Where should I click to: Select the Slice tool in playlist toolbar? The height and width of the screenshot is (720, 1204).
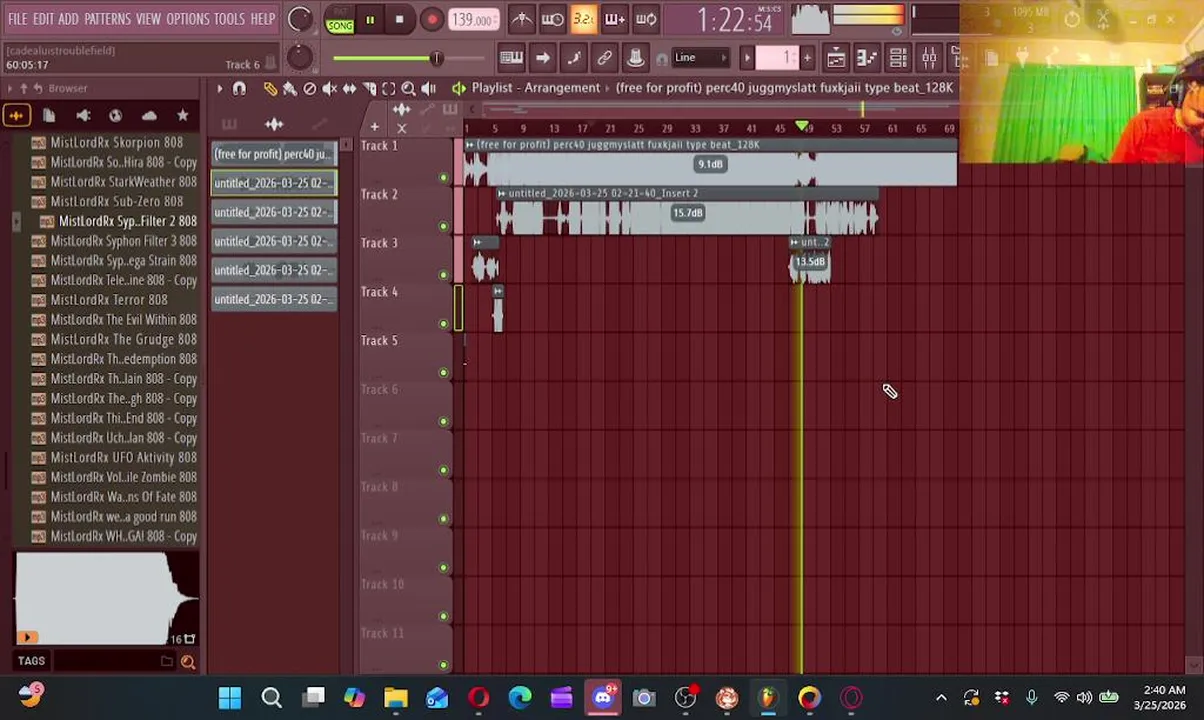(x=369, y=88)
